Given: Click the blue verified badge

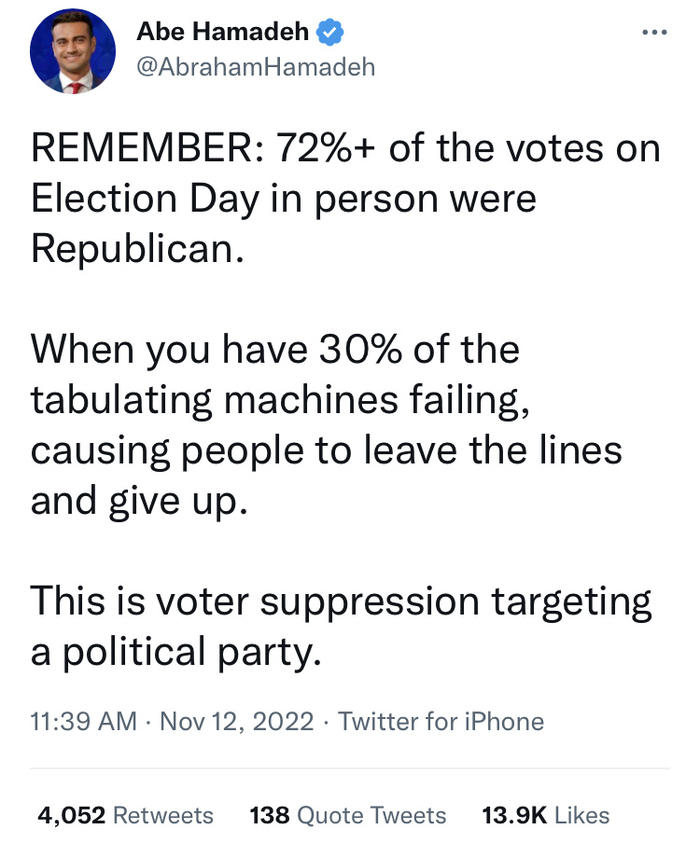Looking at the screenshot, I should tap(330, 33).
